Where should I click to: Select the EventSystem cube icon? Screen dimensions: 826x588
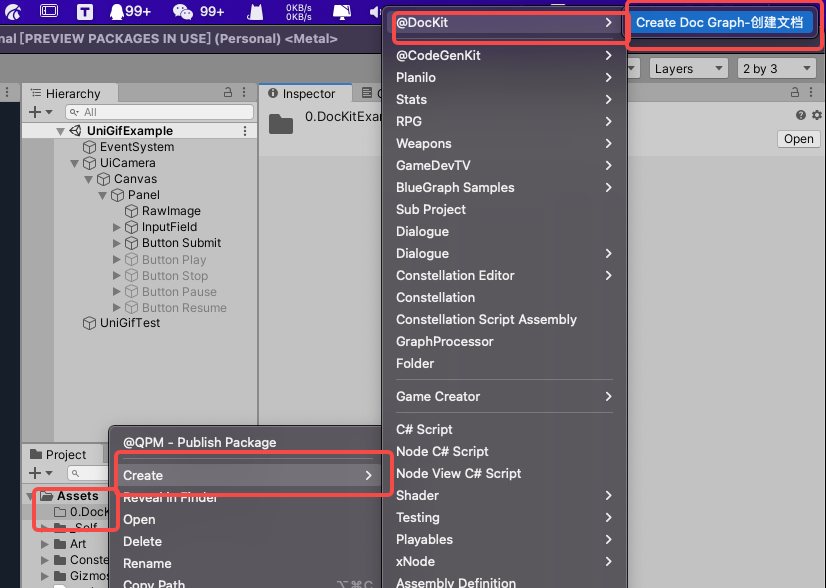click(x=90, y=147)
